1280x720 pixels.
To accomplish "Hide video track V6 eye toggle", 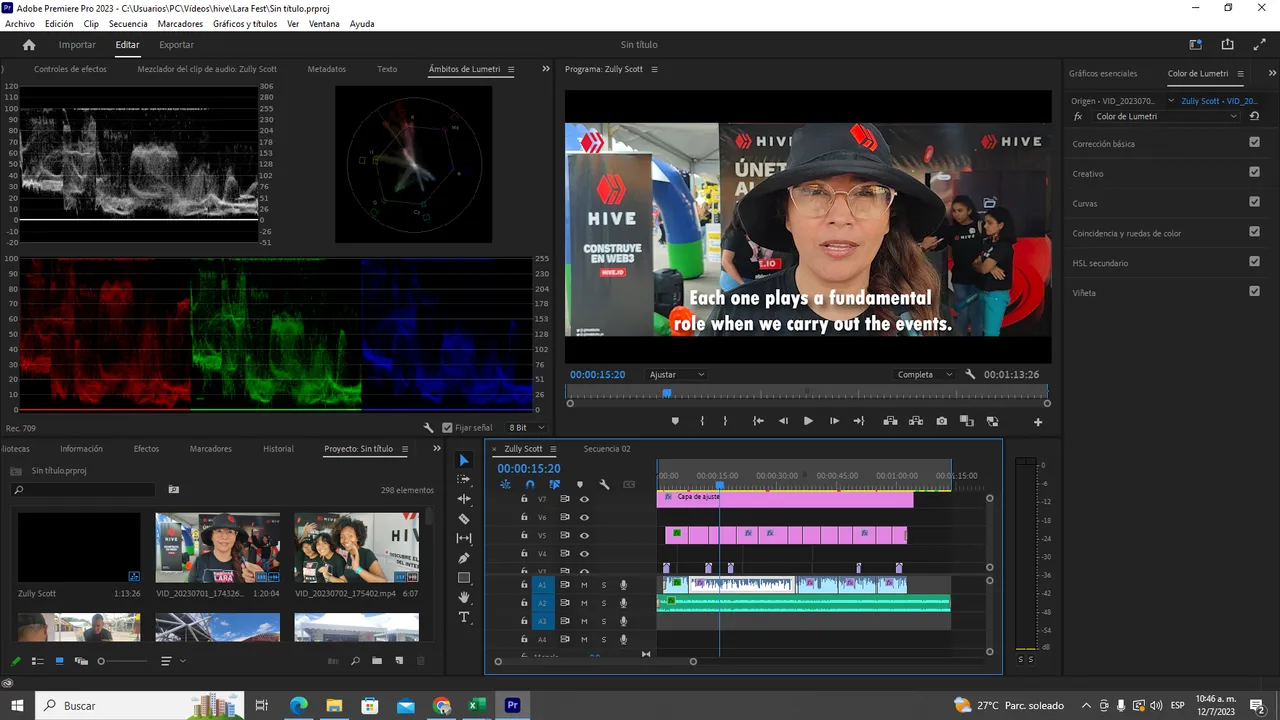I will coord(585,517).
